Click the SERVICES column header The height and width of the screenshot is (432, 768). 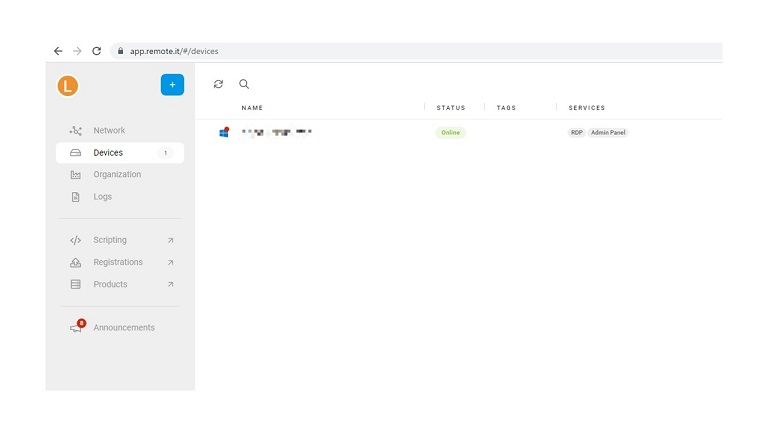click(587, 108)
